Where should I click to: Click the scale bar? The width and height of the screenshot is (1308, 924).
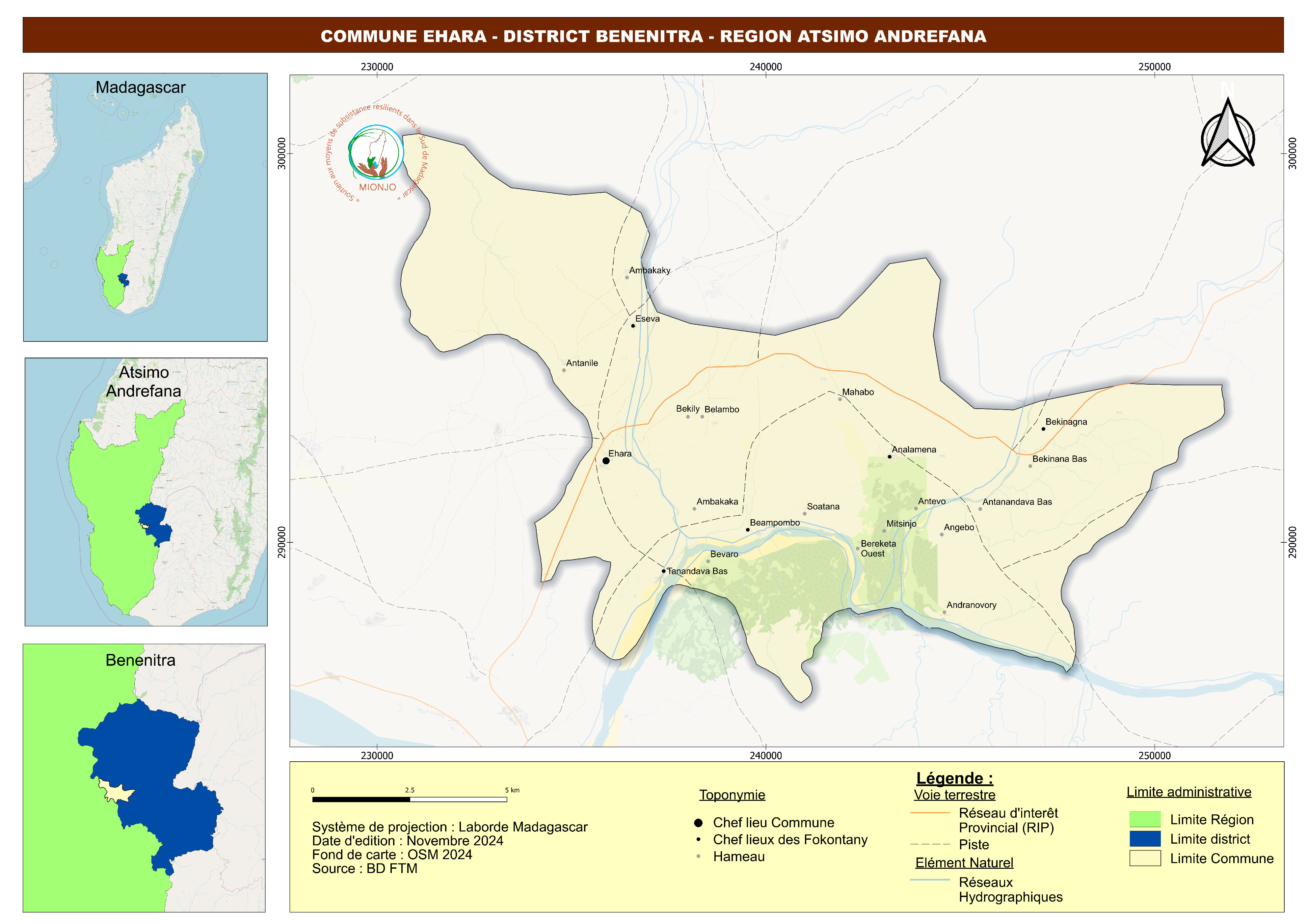tap(409, 799)
